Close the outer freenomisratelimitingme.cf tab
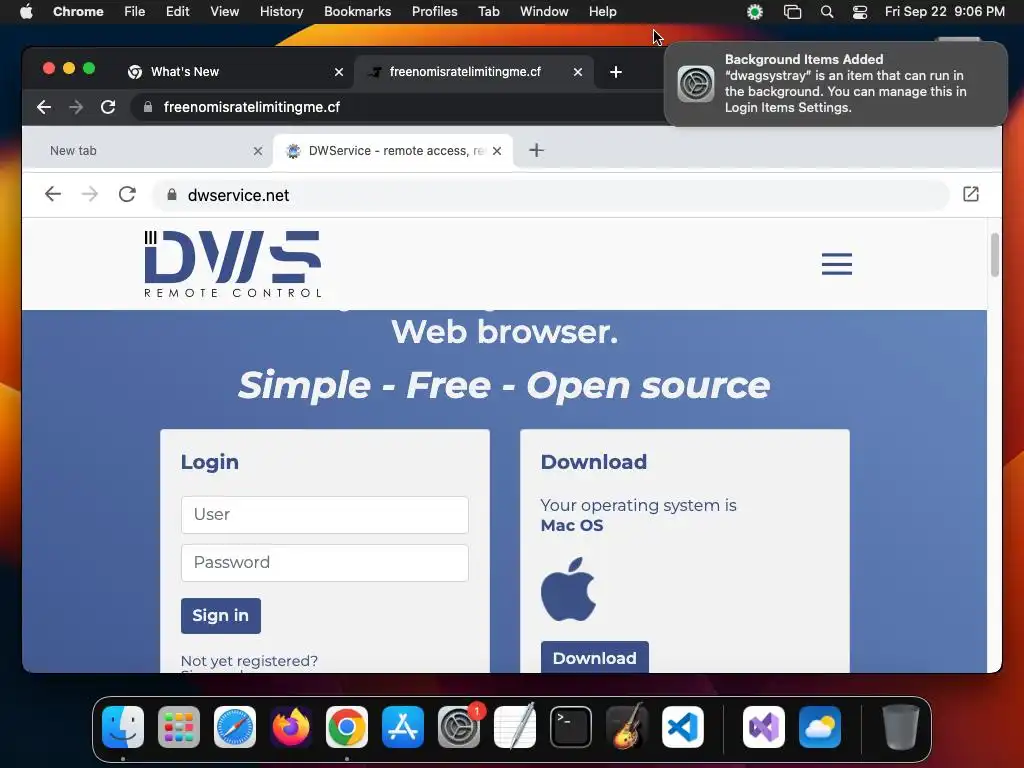The image size is (1024, 768). [x=577, y=72]
